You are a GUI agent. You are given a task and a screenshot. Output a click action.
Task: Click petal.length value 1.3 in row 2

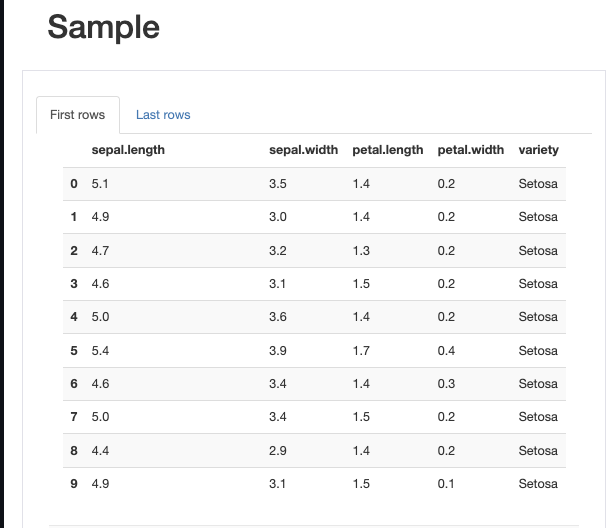point(361,251)
